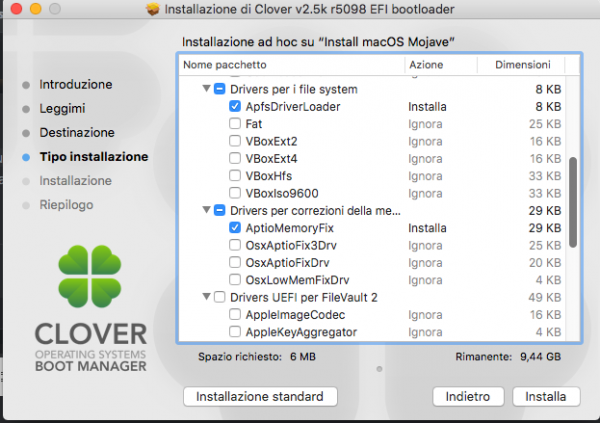Image resolution: width=600 pixels, height=423 pixels.
Task: Click the Azione column header
Action: point(441,65)
